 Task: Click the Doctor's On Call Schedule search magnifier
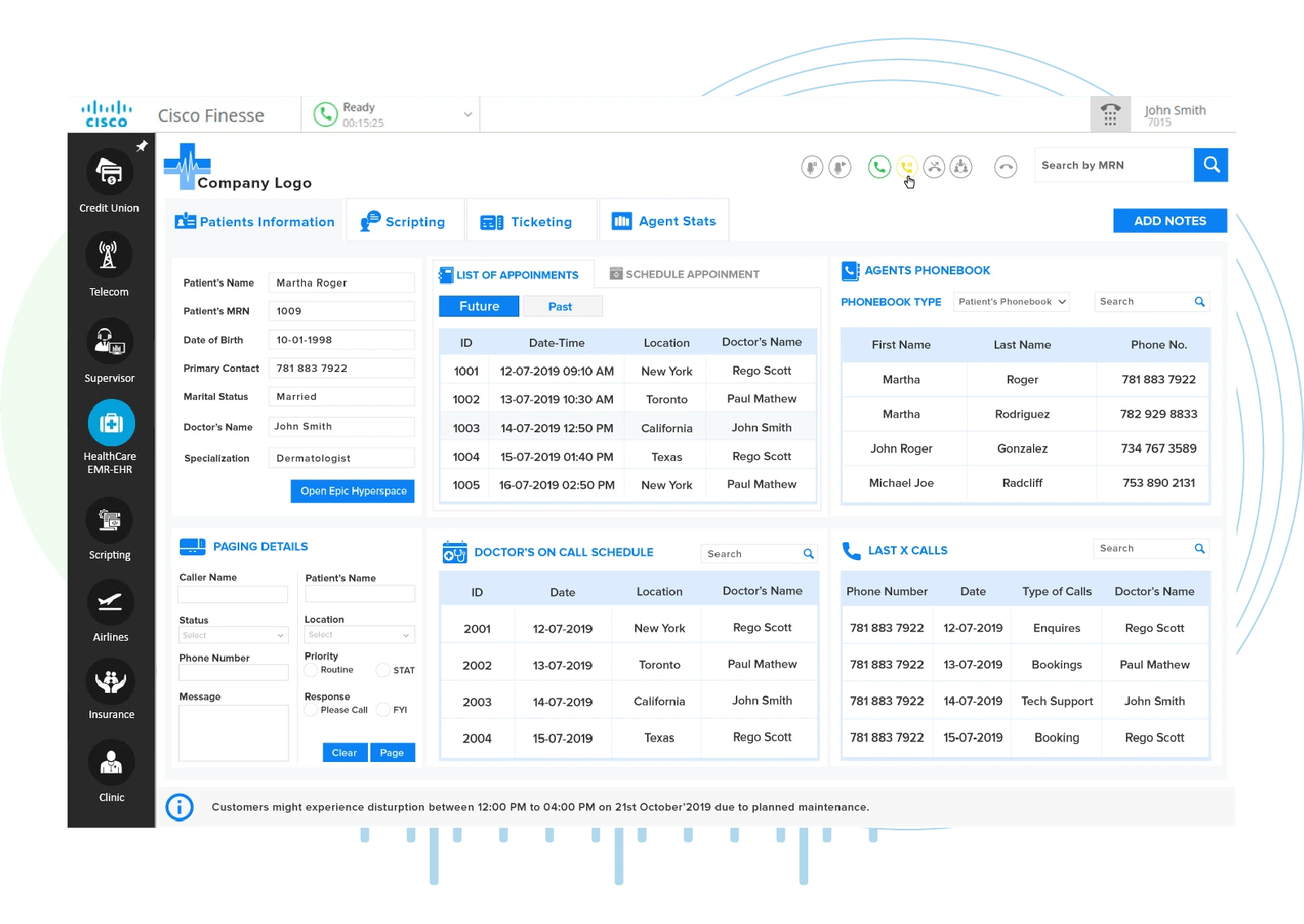point(808,554)
